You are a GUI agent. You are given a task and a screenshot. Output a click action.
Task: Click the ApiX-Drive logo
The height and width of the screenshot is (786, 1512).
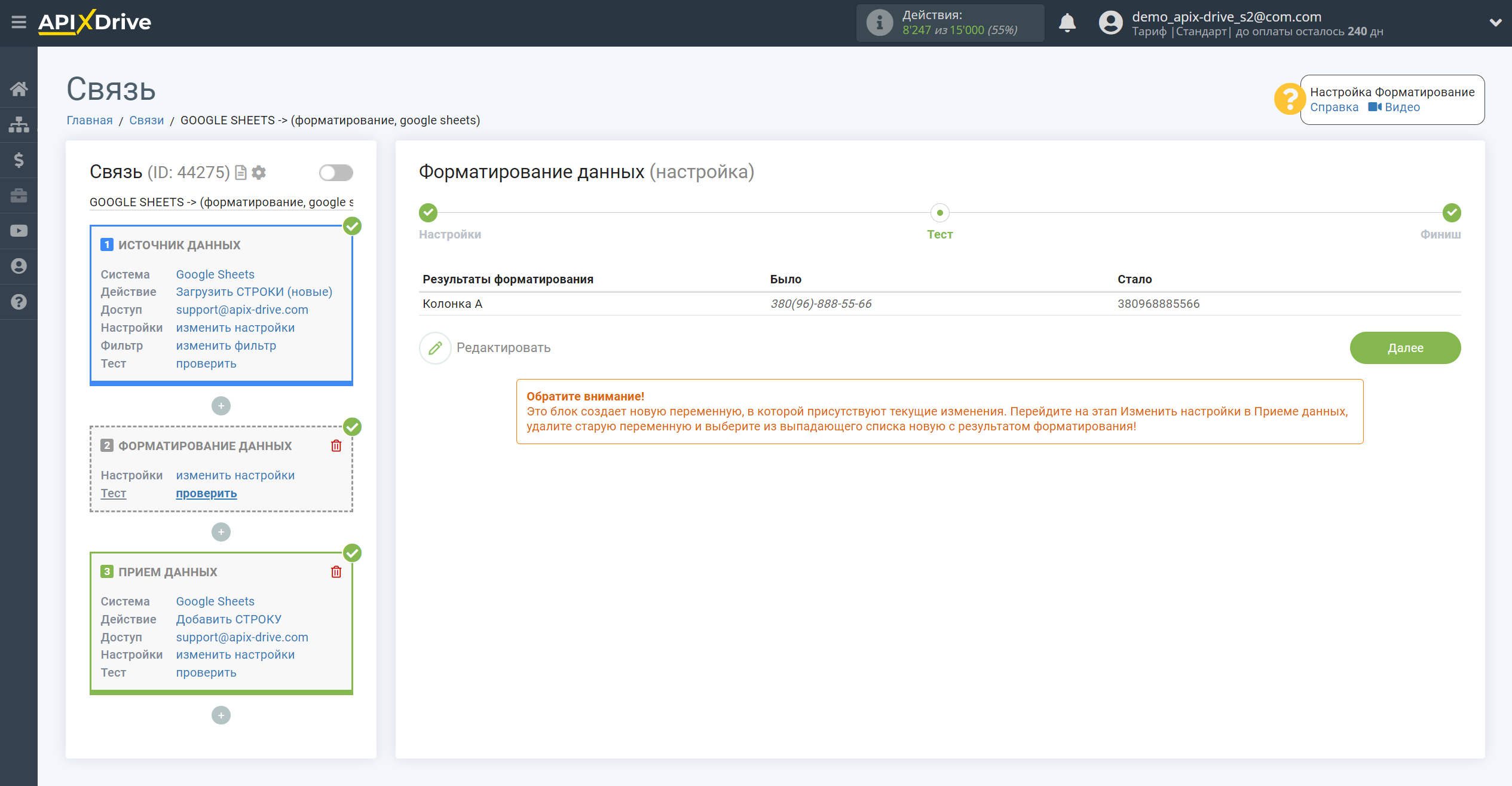pyautogui.click(x=94, y=23)
